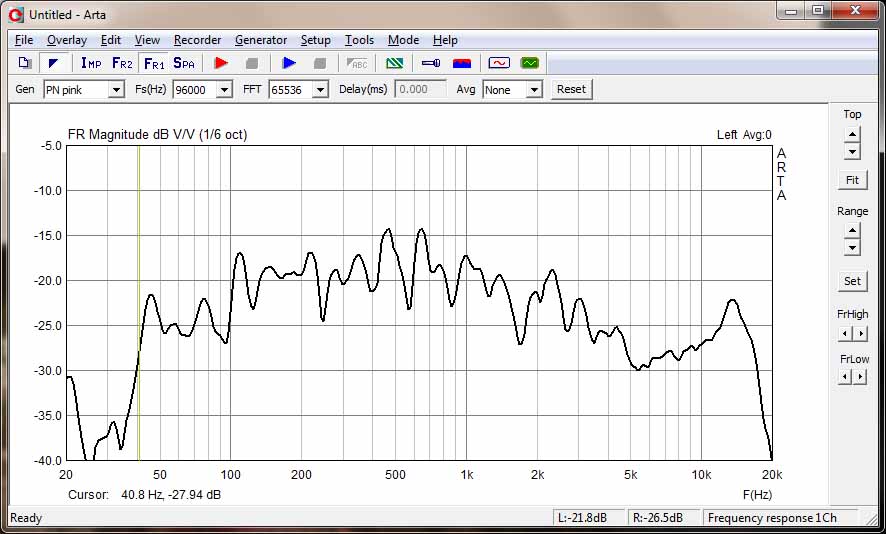
Task: Click the Reset button
Action: pos(571,89)
